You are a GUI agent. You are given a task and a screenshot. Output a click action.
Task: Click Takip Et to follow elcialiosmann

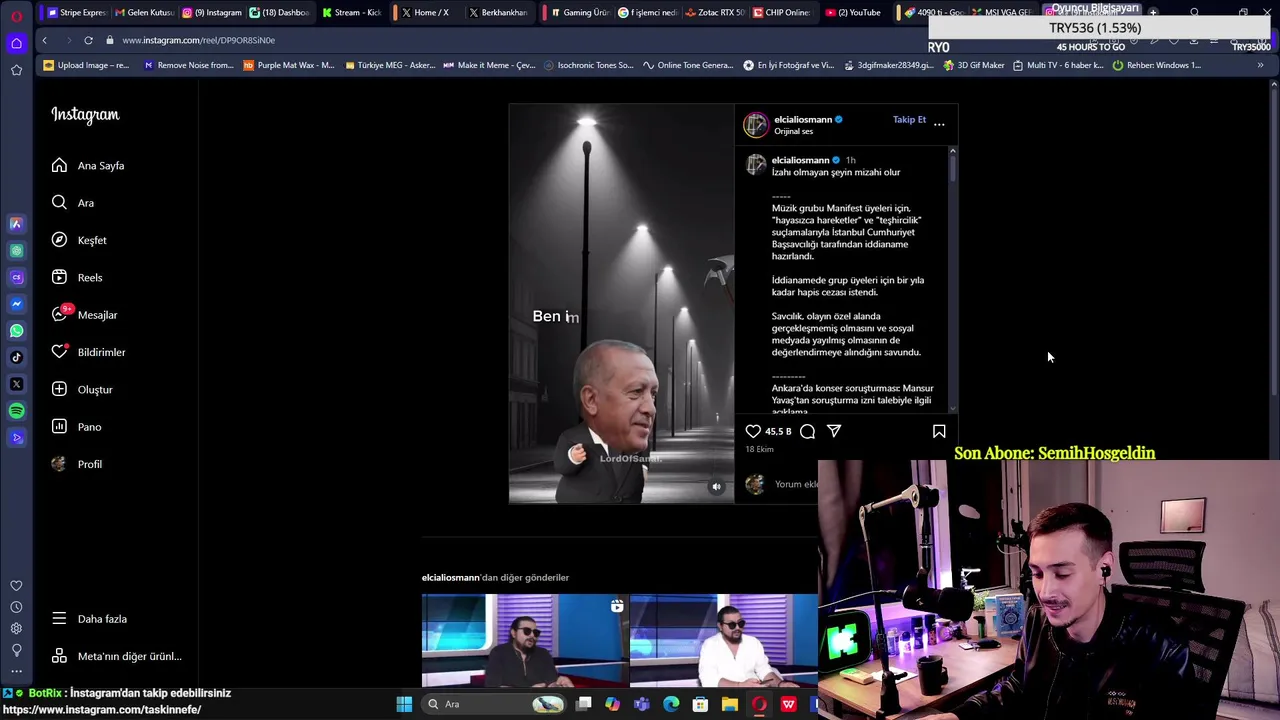click(x=909, y=120)
